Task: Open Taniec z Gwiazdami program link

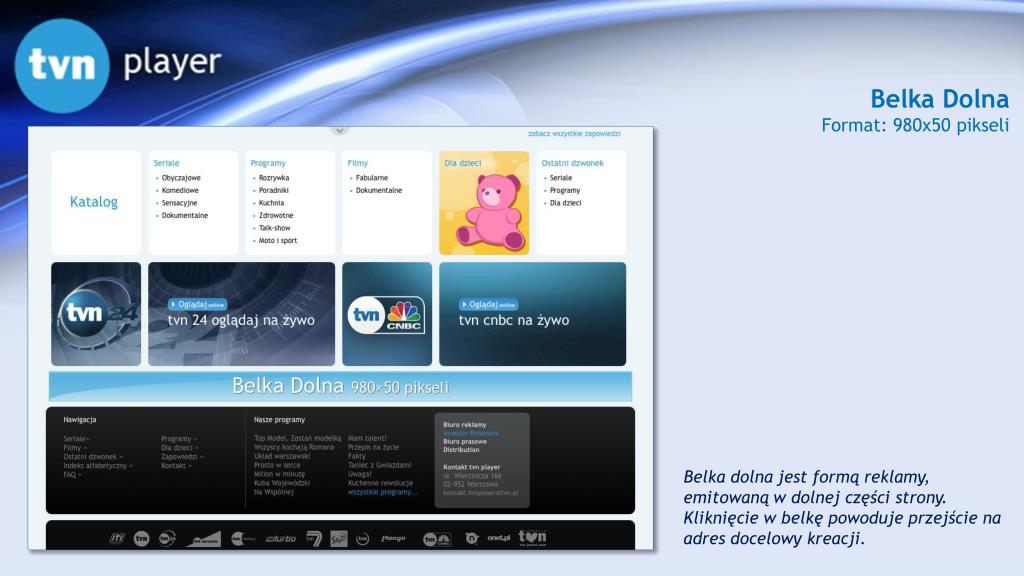Action: tap(379, 465)
